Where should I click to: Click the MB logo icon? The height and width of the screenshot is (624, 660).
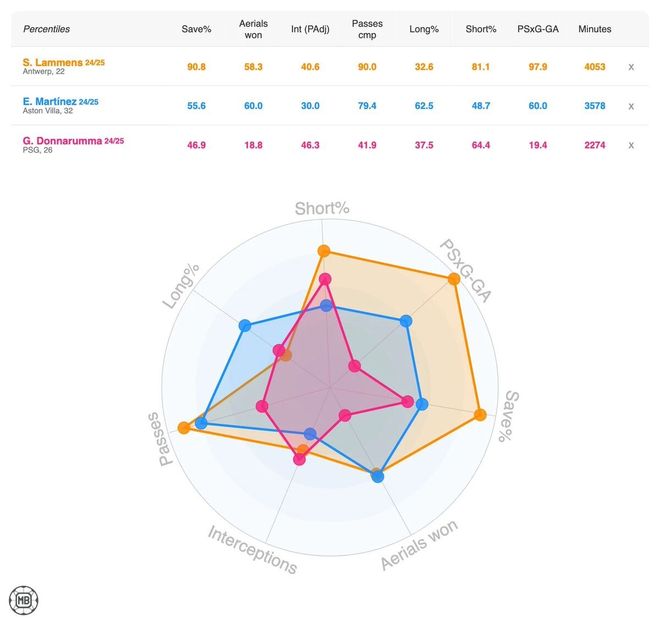tap(24, 599)
